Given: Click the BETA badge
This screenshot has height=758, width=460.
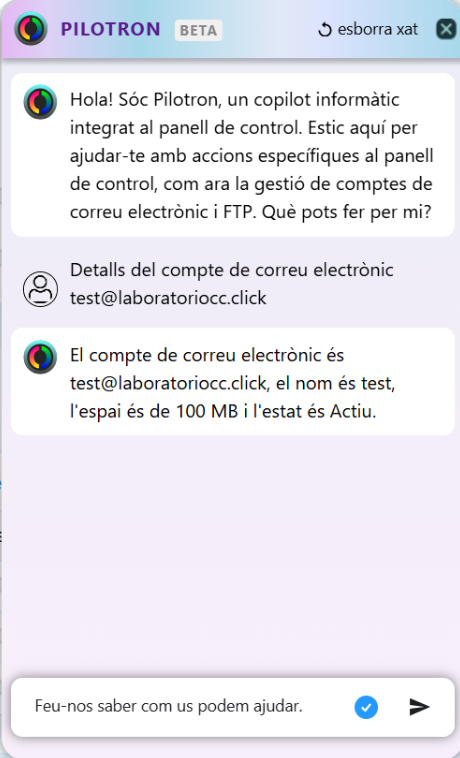Looking at the screenshot, I should [199, 30].
